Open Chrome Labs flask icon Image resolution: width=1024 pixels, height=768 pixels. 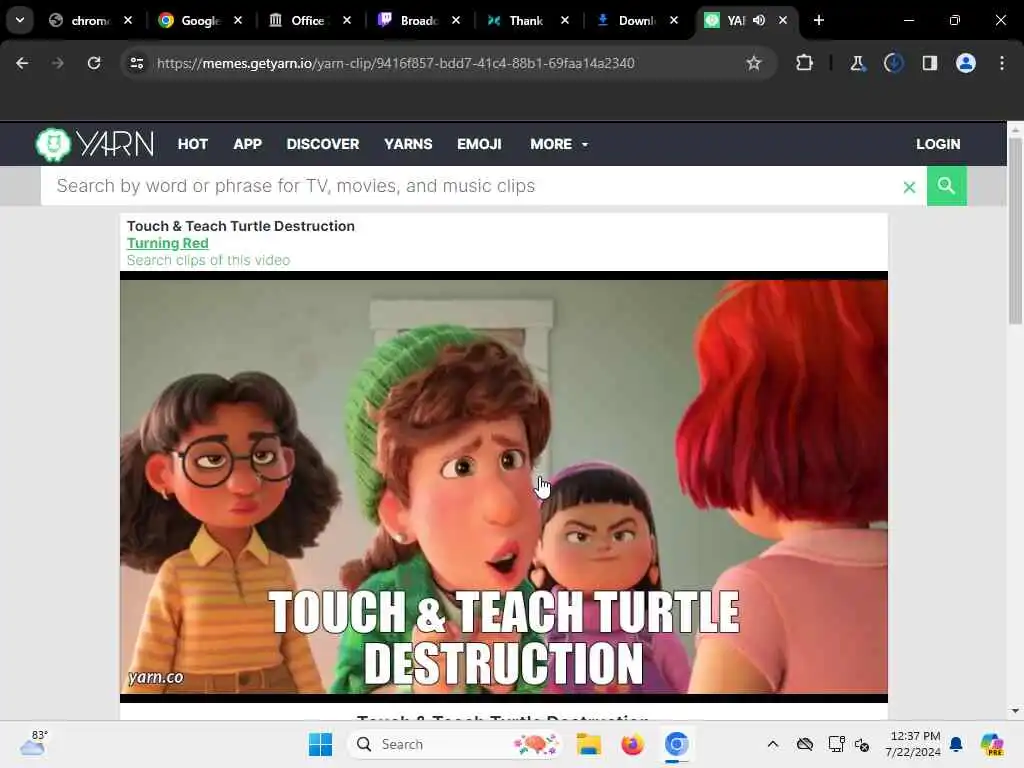857,63
